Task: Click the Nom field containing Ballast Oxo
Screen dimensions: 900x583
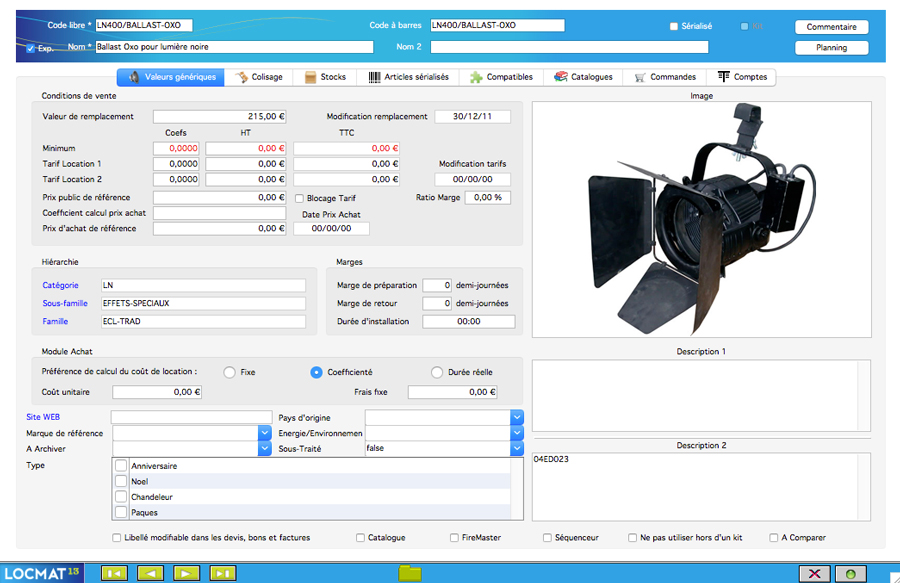Action: click(234, 47)
